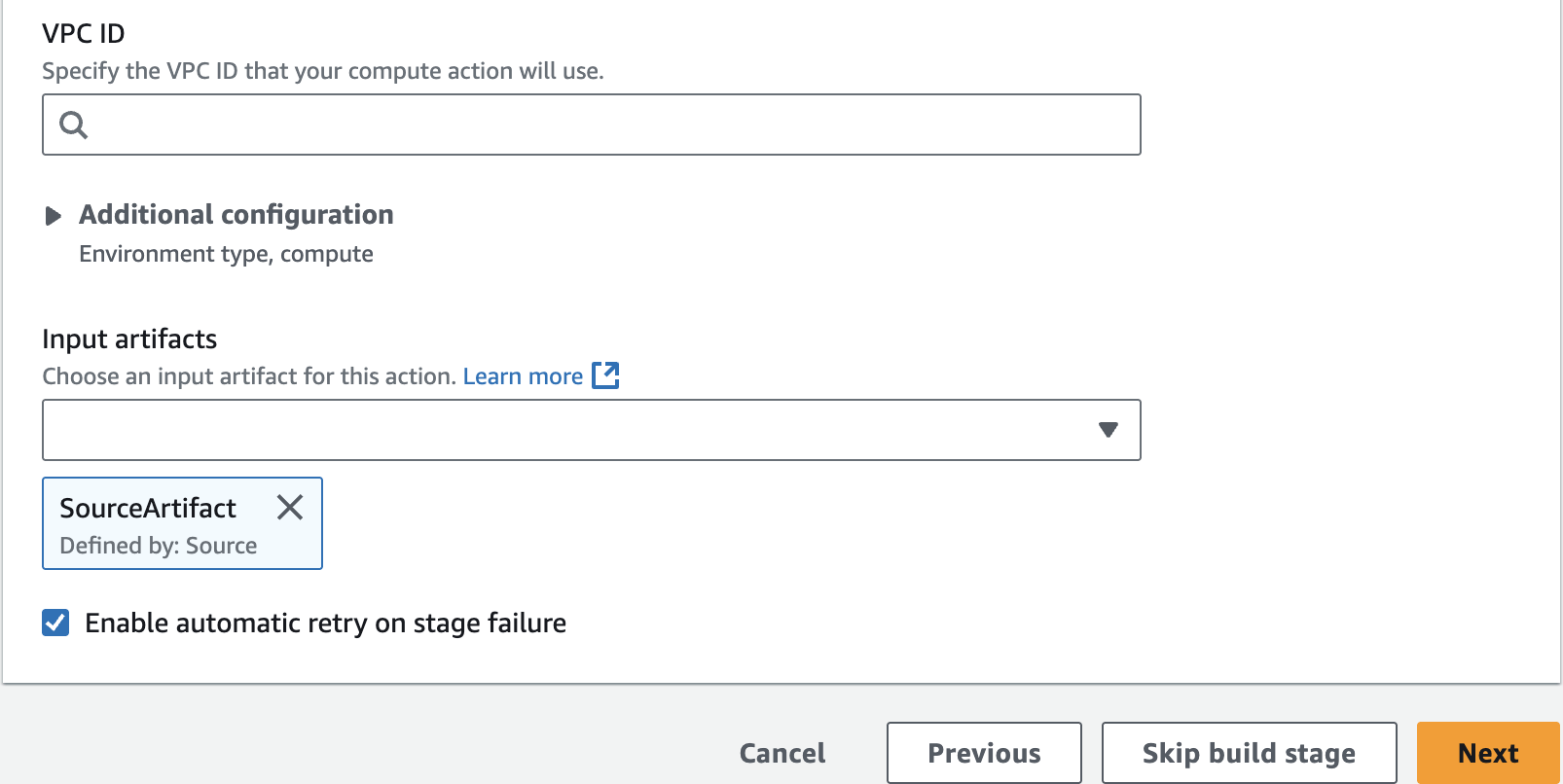Remove the SourceArtifact input artifact

[290, 507]
